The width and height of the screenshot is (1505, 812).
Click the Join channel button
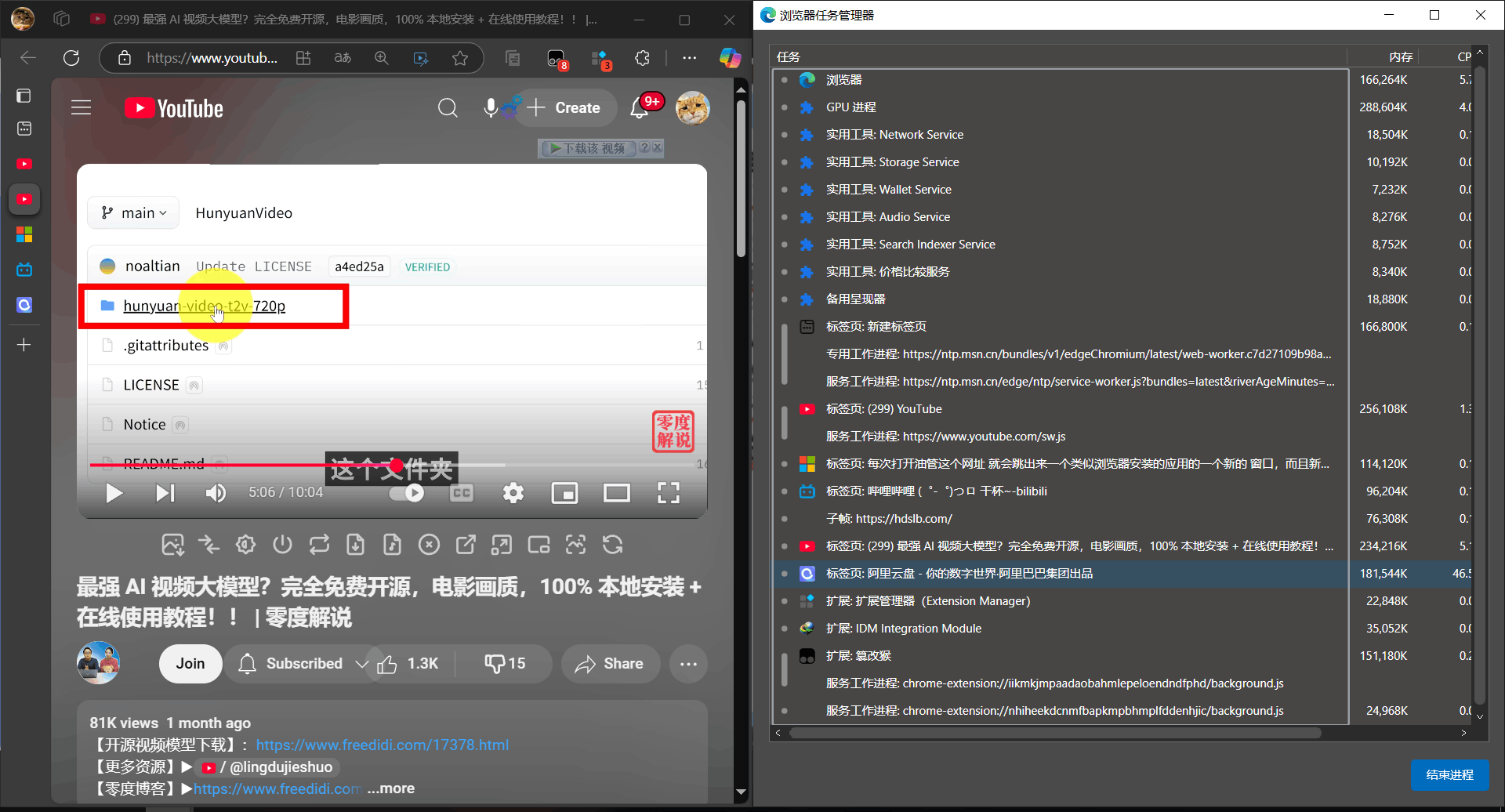[190, 664]
